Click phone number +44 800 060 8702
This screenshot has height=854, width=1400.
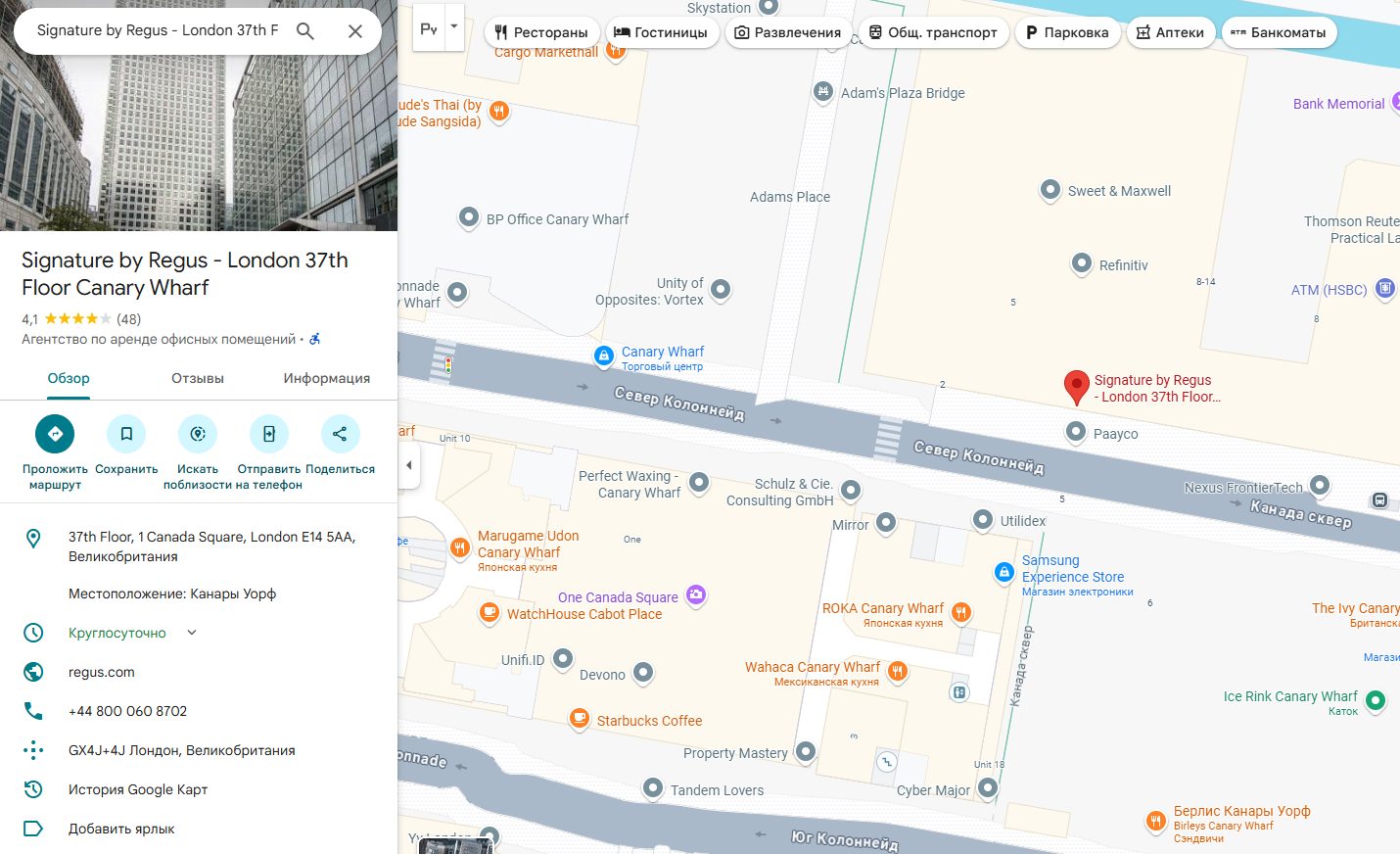pyautogui.click(x=127, y=711)
